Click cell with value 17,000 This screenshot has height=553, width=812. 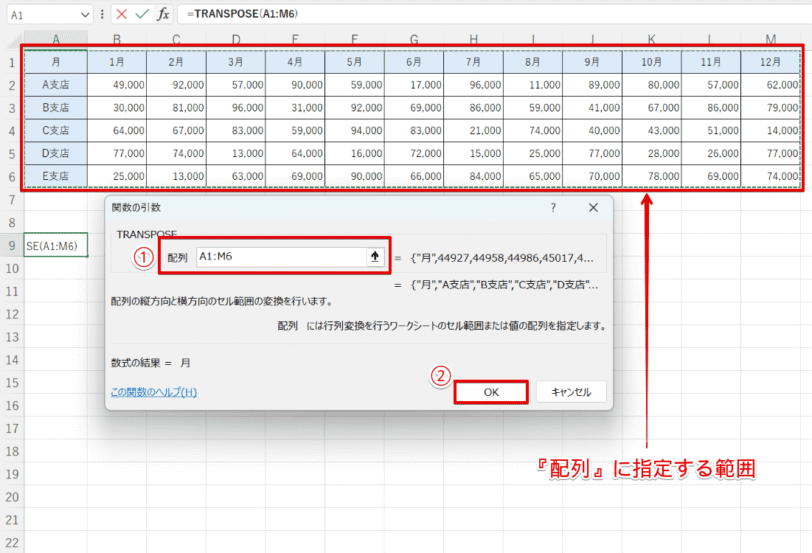(x=414, y=85)
